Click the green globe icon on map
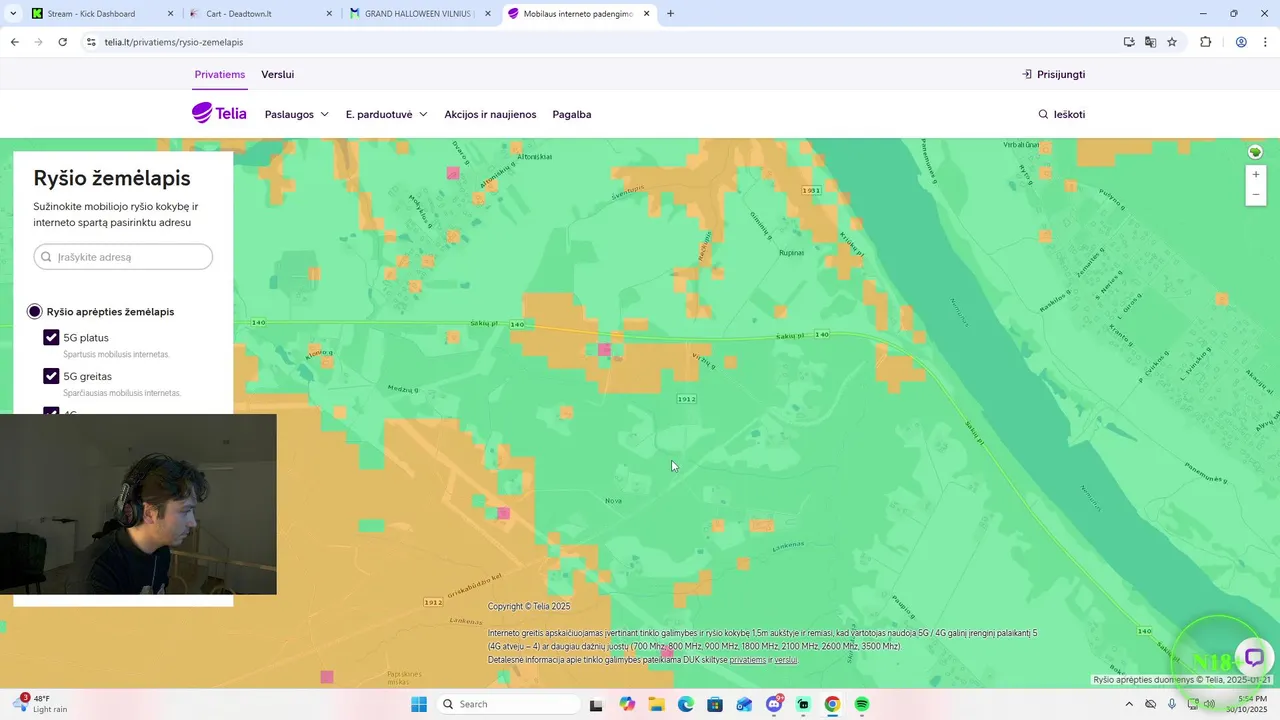The image size is (1280, 720). pos(1255,152)
